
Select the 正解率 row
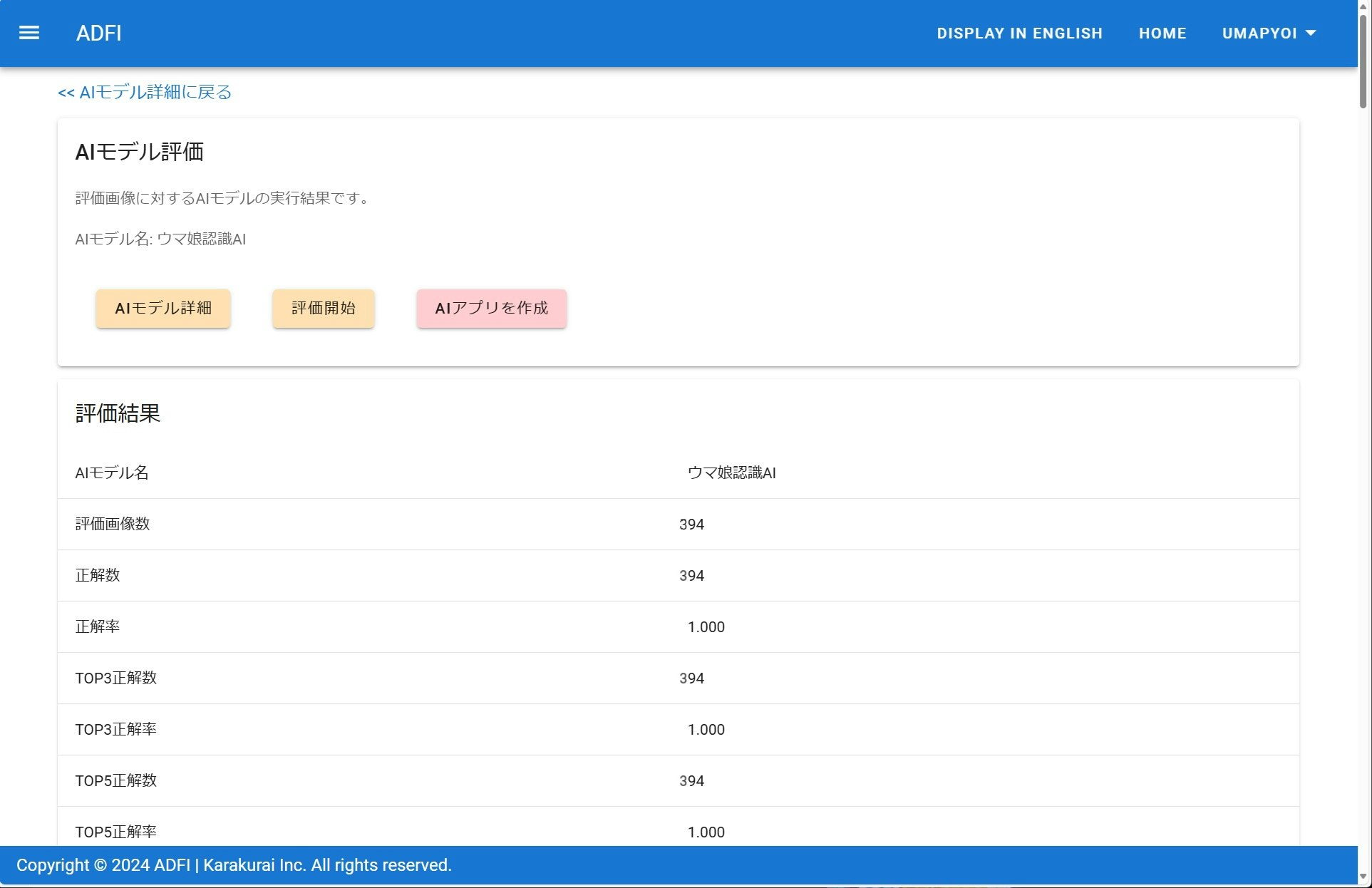(677, 626)
